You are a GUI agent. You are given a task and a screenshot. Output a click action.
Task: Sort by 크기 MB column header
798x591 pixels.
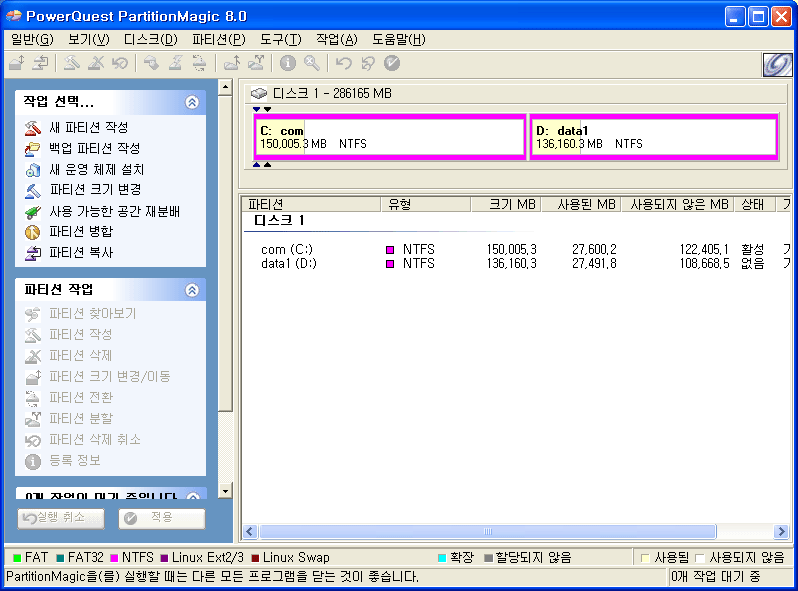pyautogui.click(x=506, y=205)
